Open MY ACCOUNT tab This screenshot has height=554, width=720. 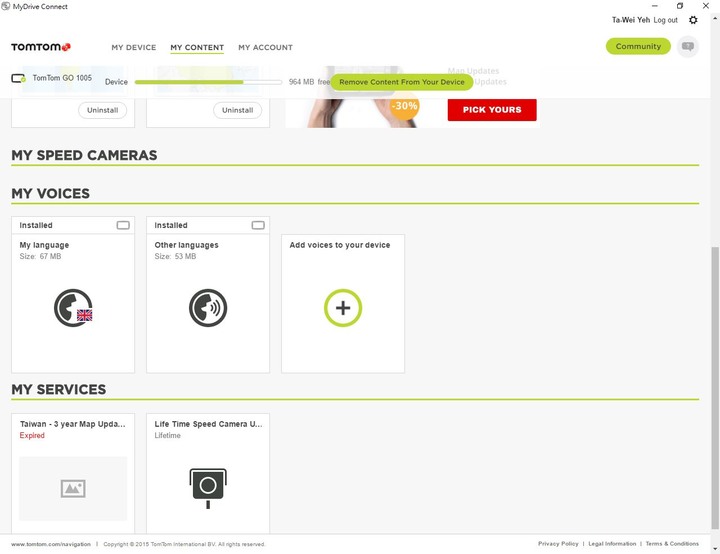click(x=265, y=47)
